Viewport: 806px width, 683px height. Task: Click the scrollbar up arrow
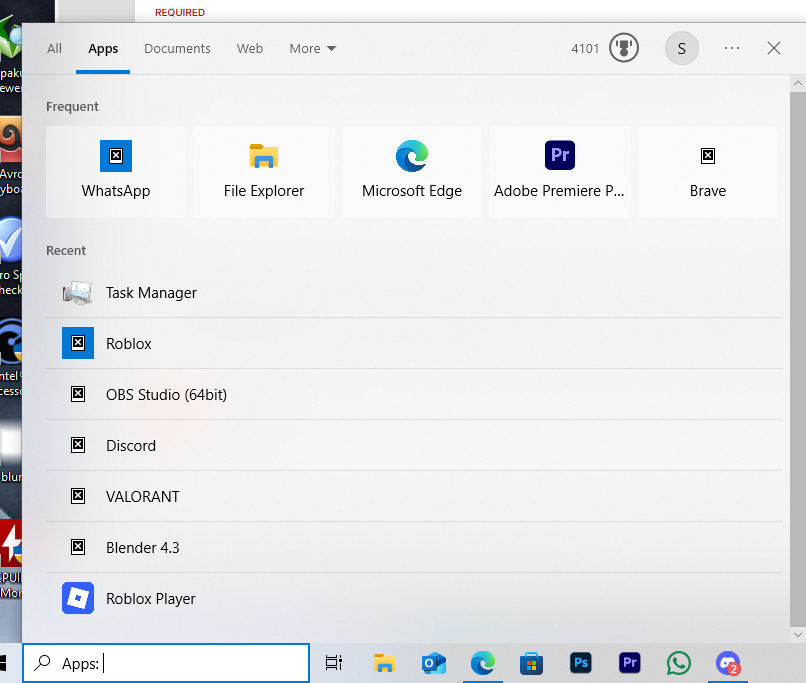tap(798, 83)
